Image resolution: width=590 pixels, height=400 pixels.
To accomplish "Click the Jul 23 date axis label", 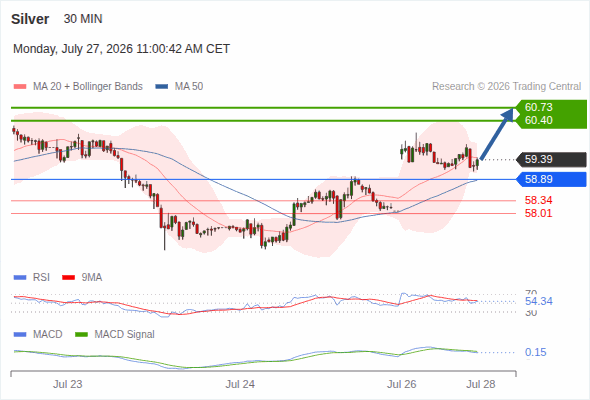I will pyautogui.click(x=67, y=385).
